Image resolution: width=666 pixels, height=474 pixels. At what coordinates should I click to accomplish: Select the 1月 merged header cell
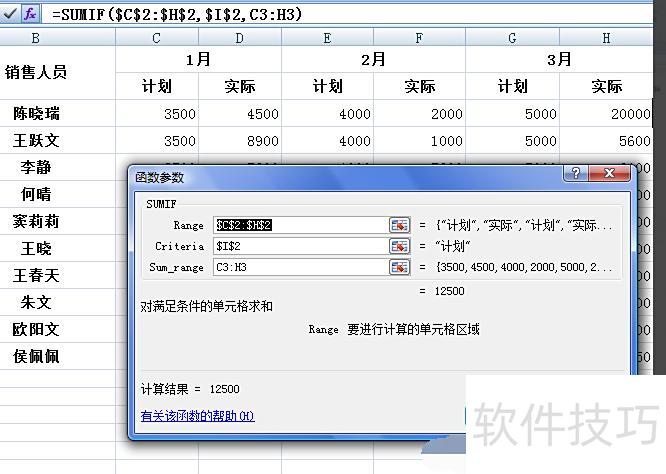(198, 59)
